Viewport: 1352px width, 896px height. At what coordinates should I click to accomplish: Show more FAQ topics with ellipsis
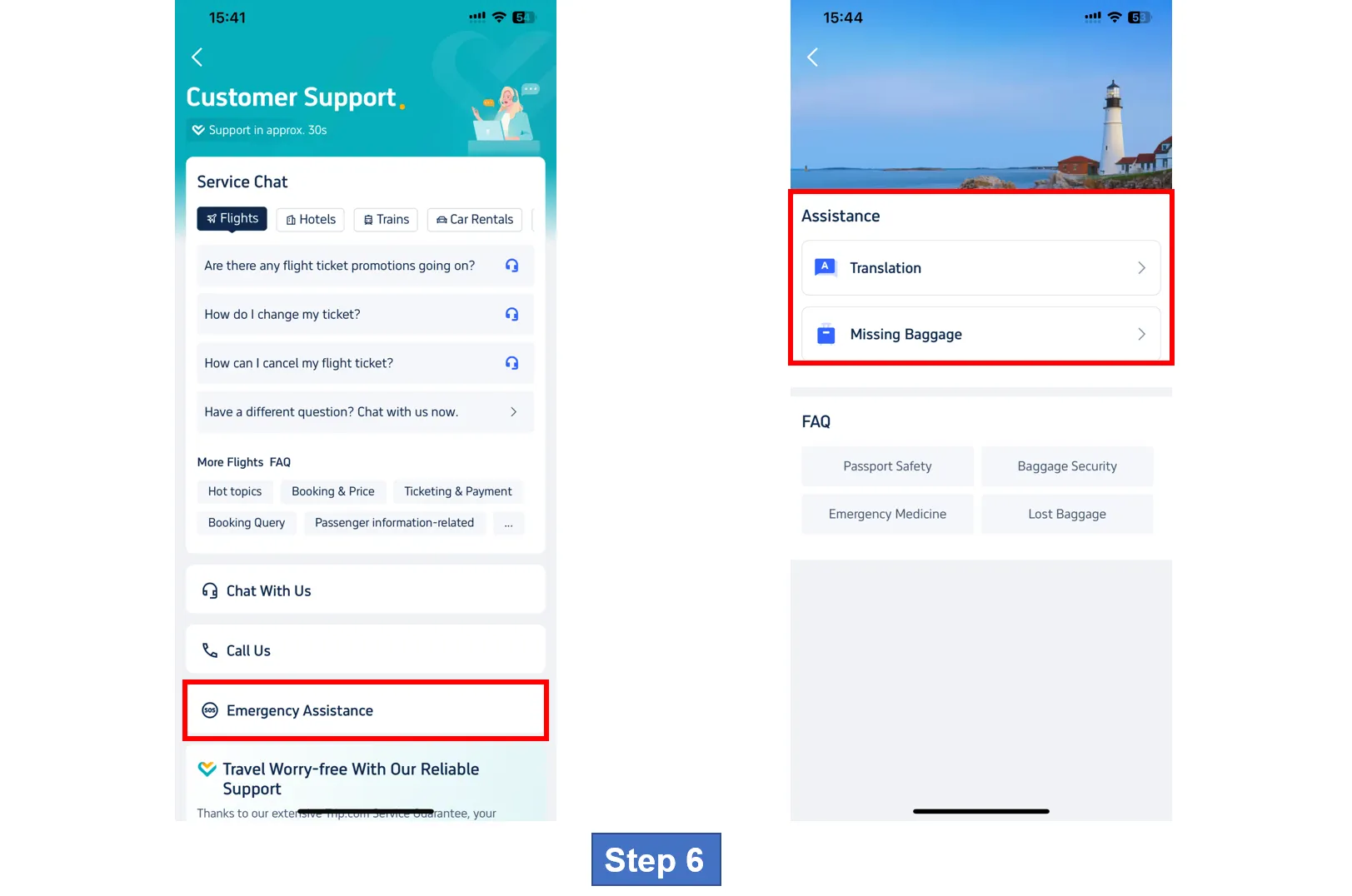[x=508, y=523]
